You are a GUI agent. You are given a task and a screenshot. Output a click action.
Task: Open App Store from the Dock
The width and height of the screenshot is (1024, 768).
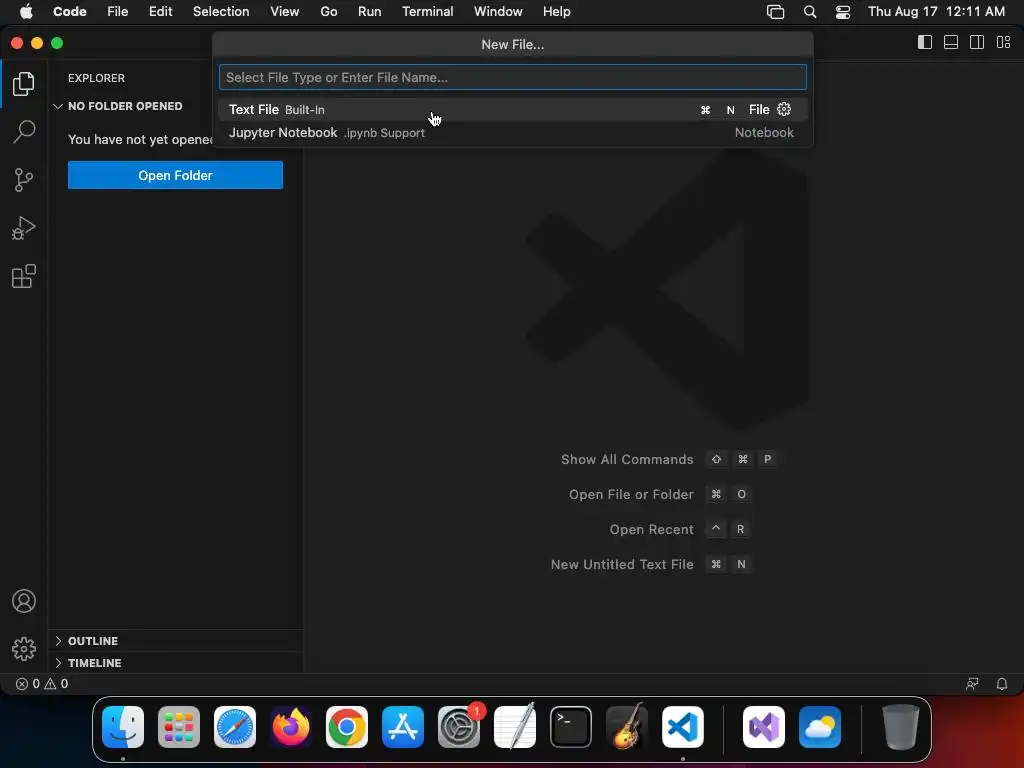point(403,727)
